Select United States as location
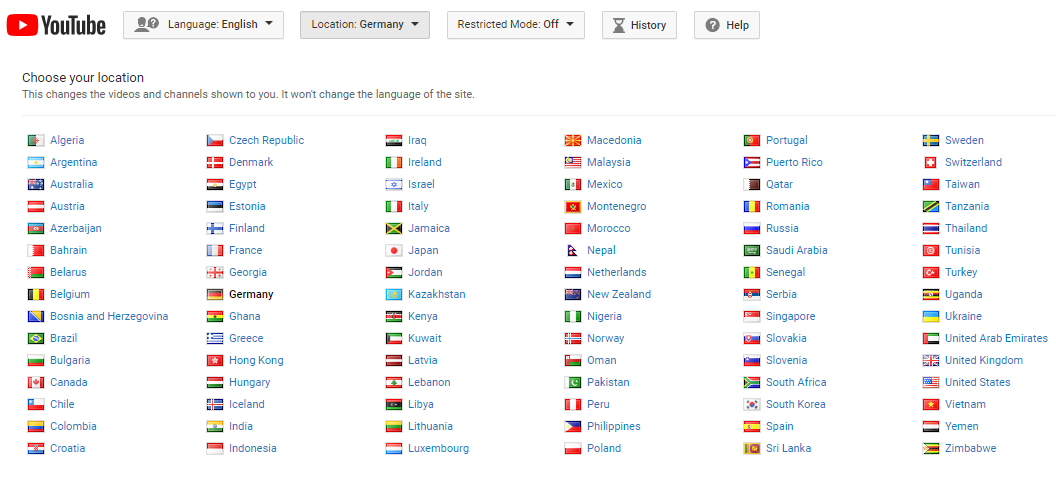Viewport: 1056px width, 485px height. 977,382
